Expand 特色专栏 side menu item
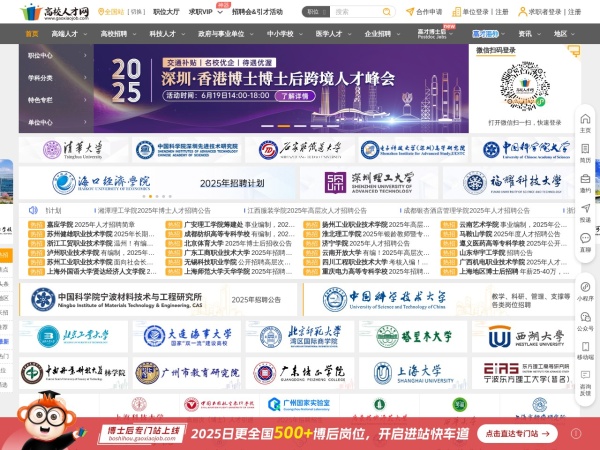 point(56,100)
